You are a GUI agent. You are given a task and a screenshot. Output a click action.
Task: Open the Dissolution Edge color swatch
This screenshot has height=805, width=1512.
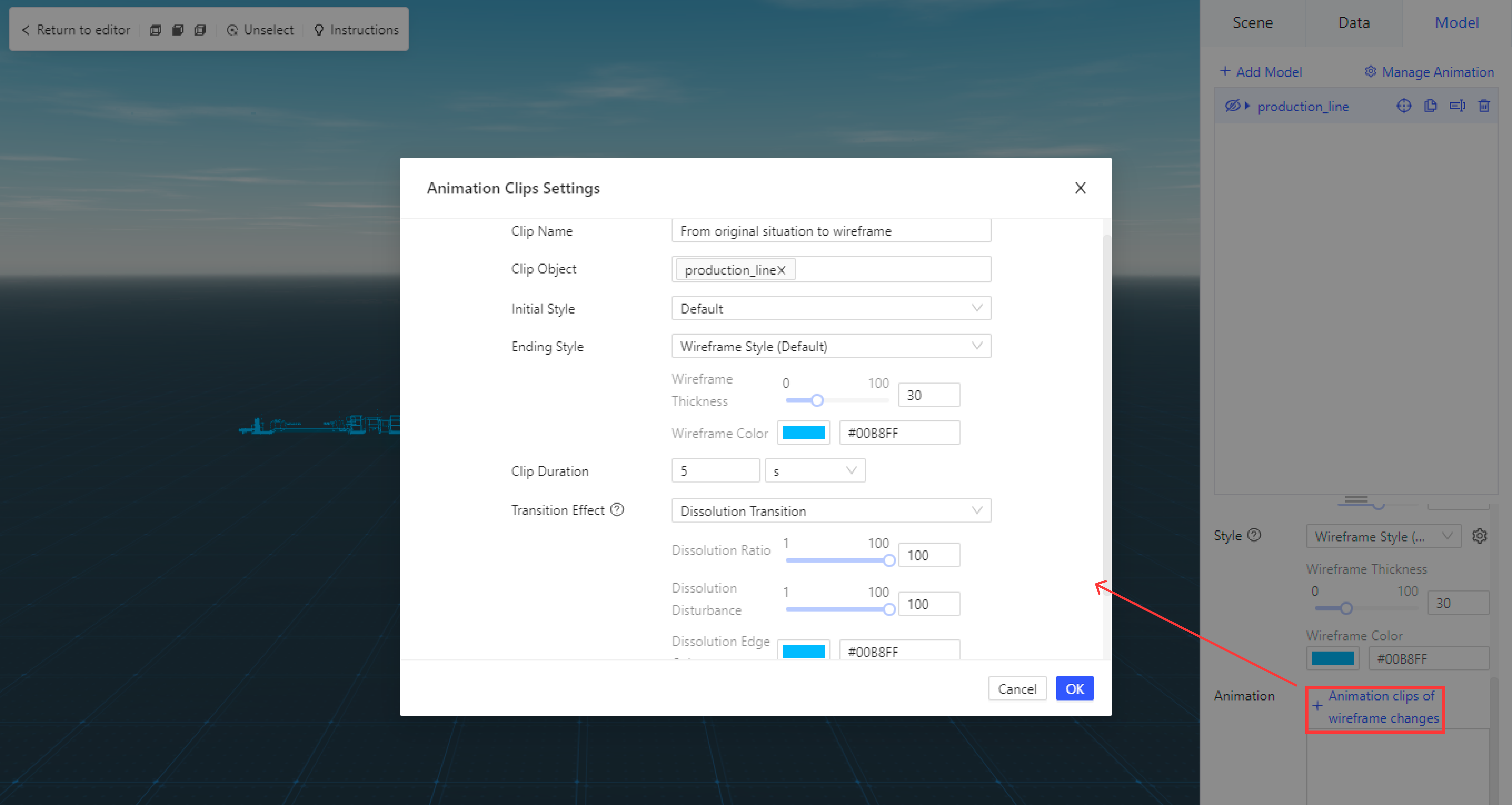(803, 650)
